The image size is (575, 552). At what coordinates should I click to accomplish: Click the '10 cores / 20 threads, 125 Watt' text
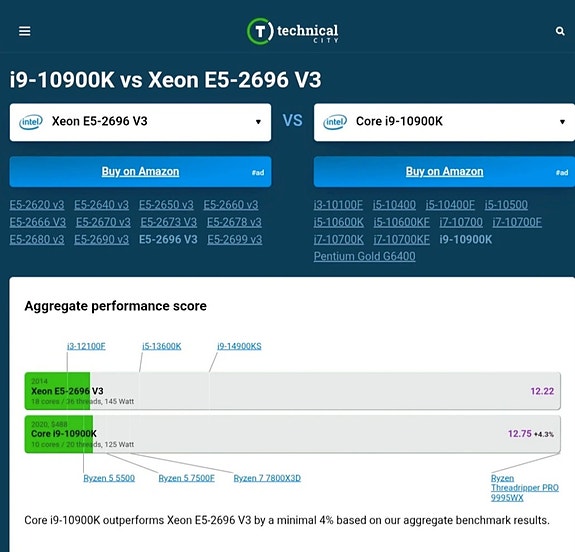coord(83,445)
